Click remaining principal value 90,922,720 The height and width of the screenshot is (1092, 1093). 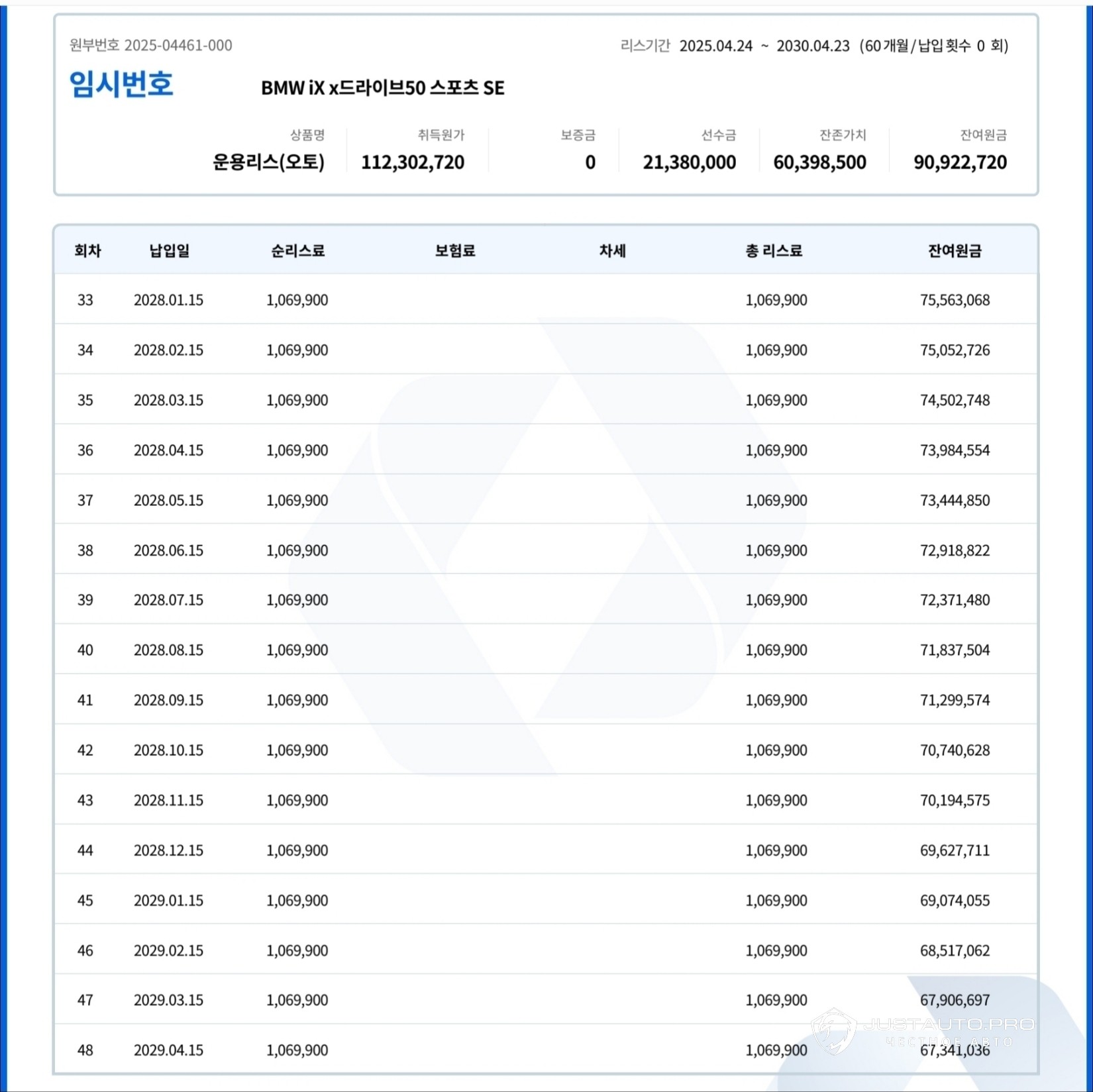pyautogui.click(x=961, y=162)
